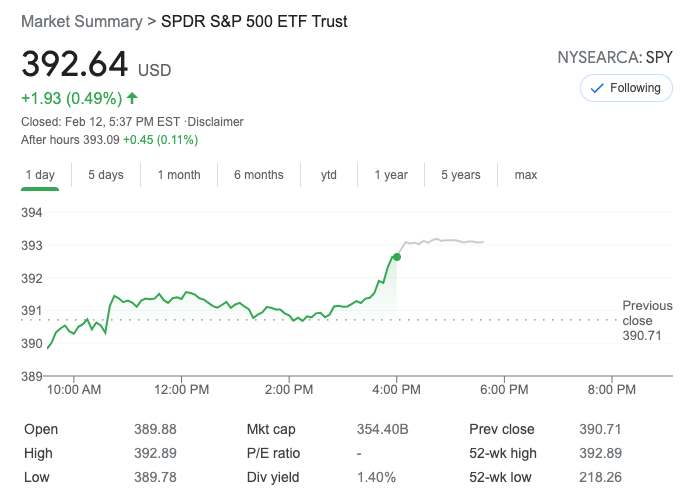Switch to the 5 days tab
The height and width of the screenshot is (496, 698).
point(105,175)
